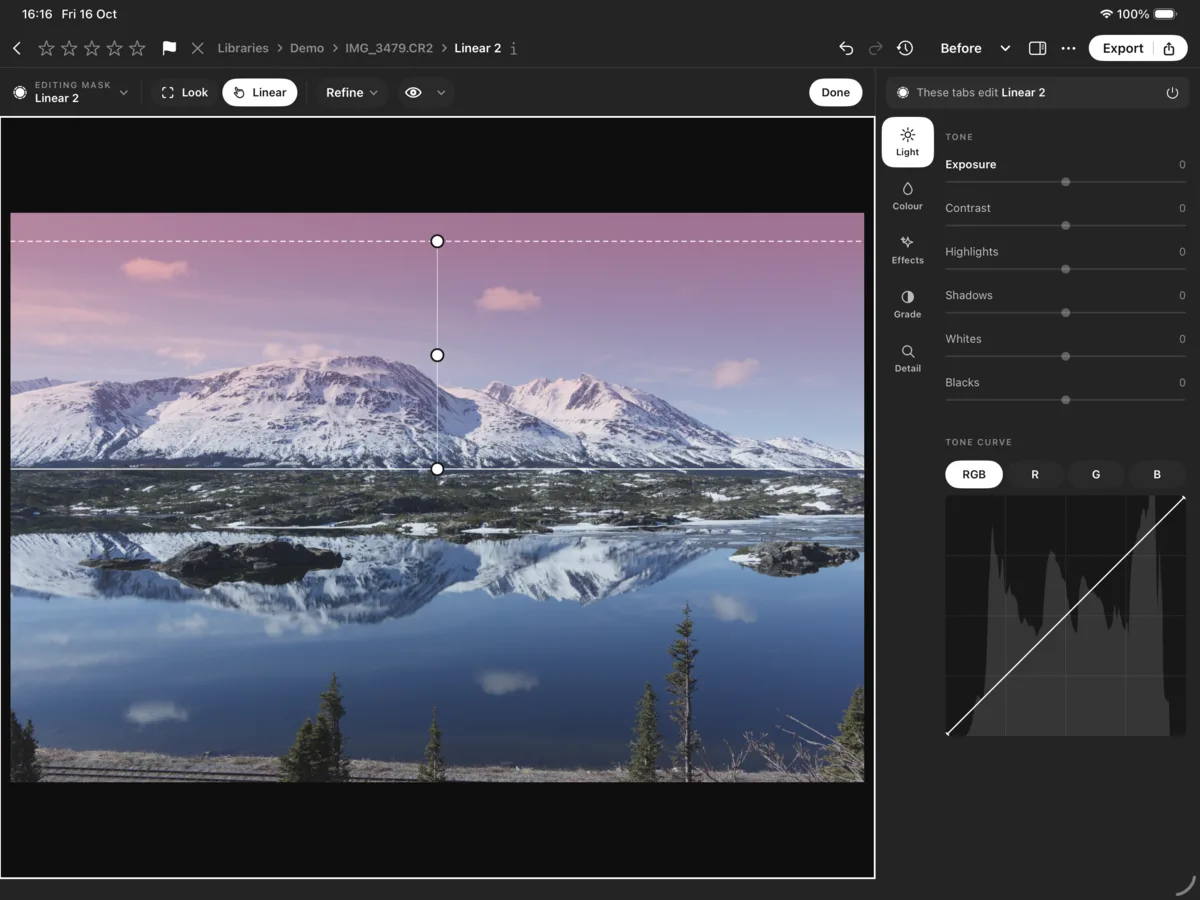The width and height of the screenshot is (1200, 900).
Task: Select the Linear gradient mode
Action: [x=259, y=92]
